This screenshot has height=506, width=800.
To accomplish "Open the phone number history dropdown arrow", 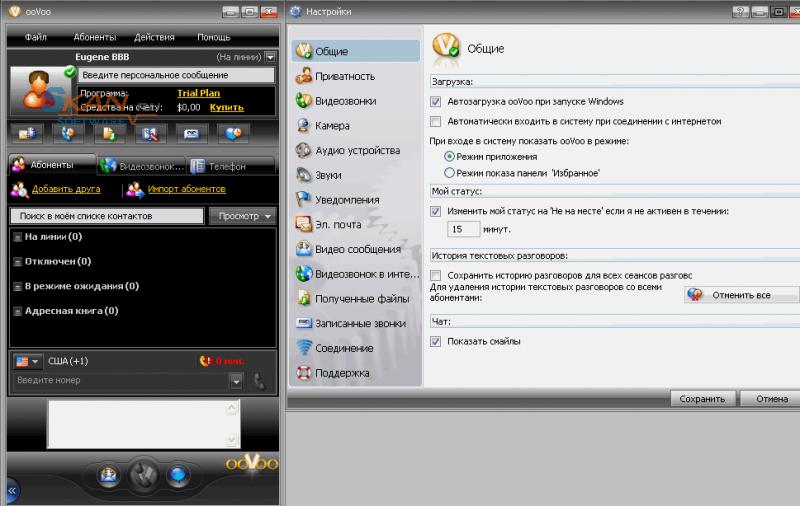I will tap(236, 381).
